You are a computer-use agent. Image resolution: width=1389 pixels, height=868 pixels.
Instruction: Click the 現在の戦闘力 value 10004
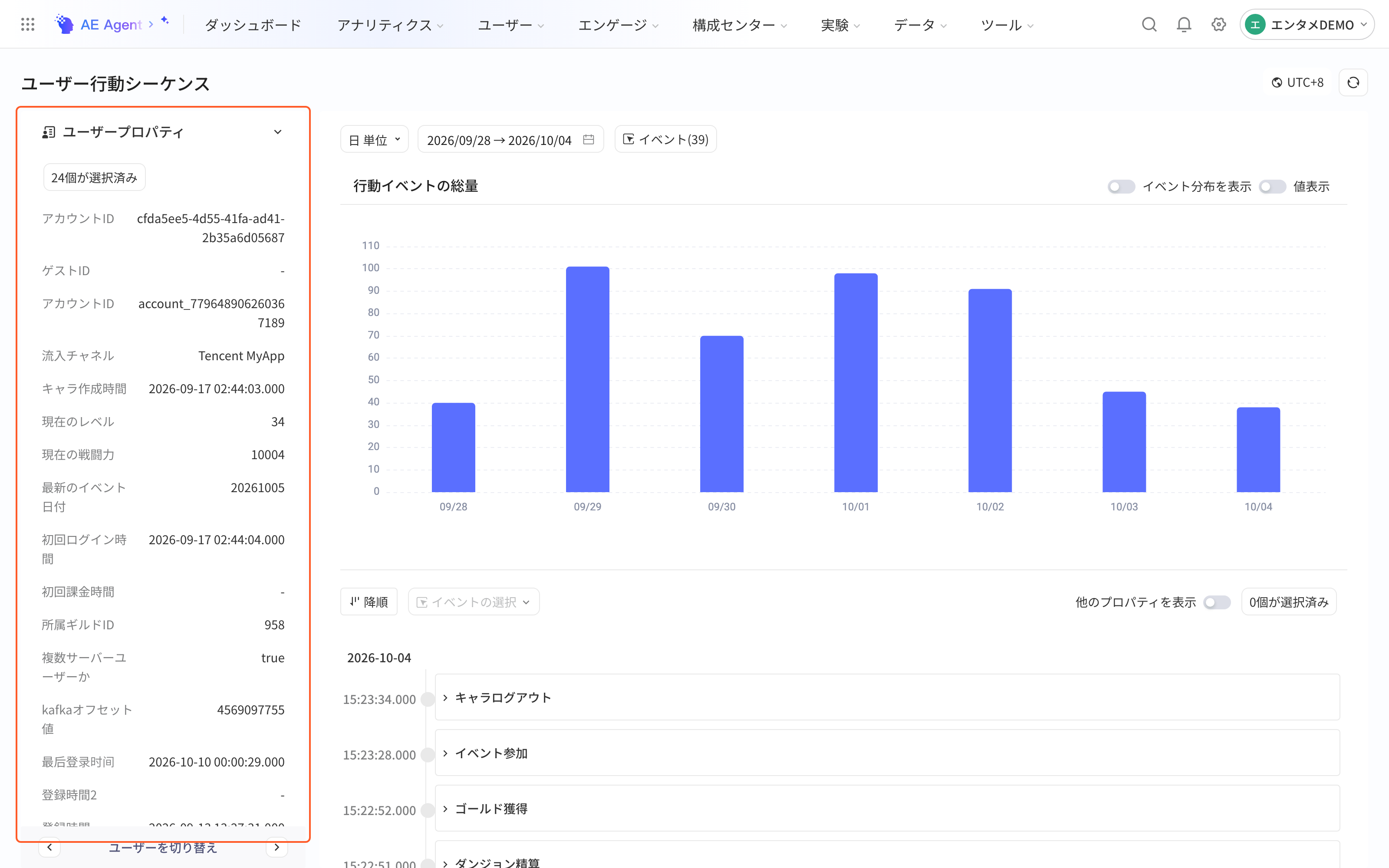click(x=267, y=455)
